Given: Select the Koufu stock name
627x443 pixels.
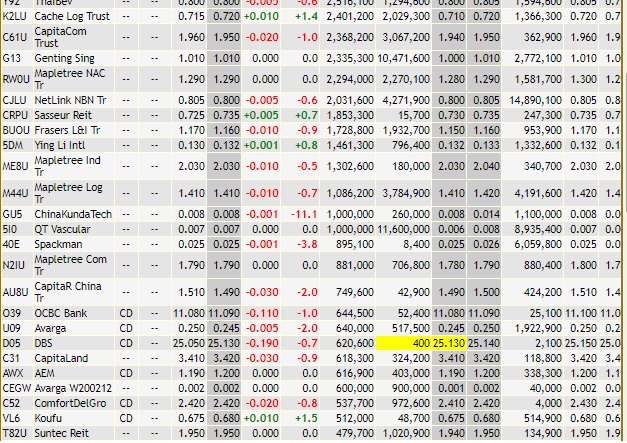Looking at the screenshot, I should pyautogui.click(x=48, y=418).
